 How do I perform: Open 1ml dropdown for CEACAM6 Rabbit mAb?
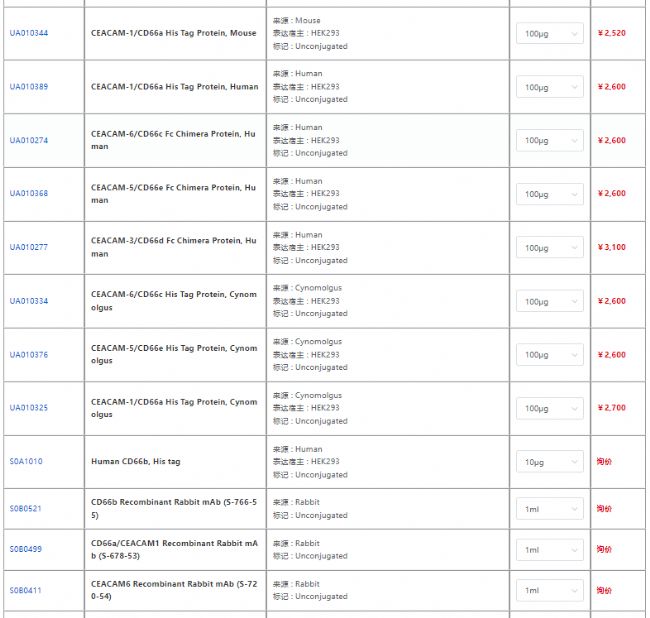tap(549, 590)
